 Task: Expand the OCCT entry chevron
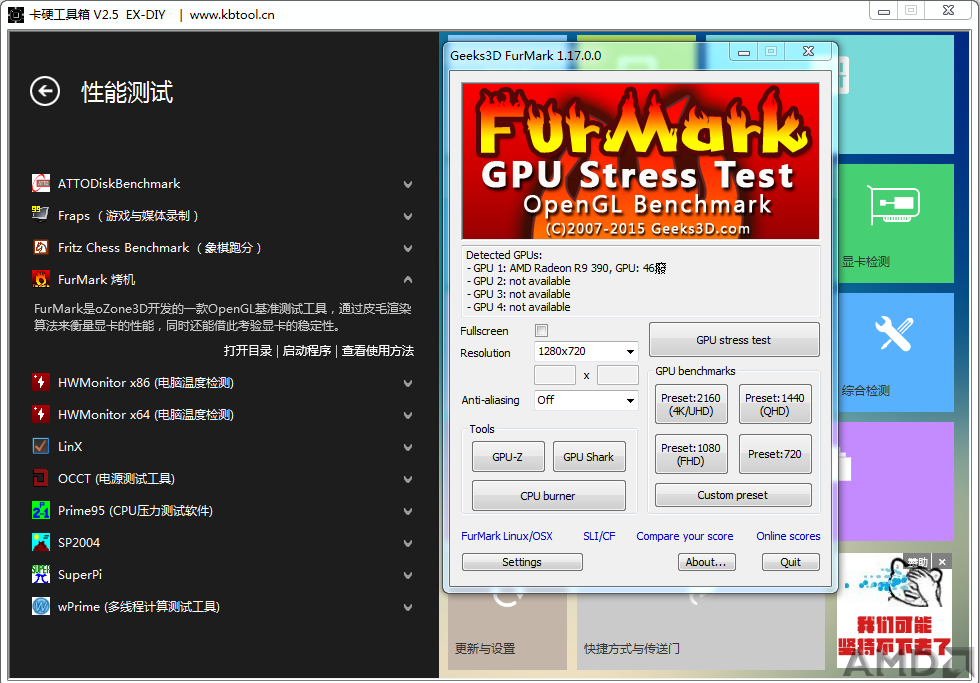(x=408, y=479)
